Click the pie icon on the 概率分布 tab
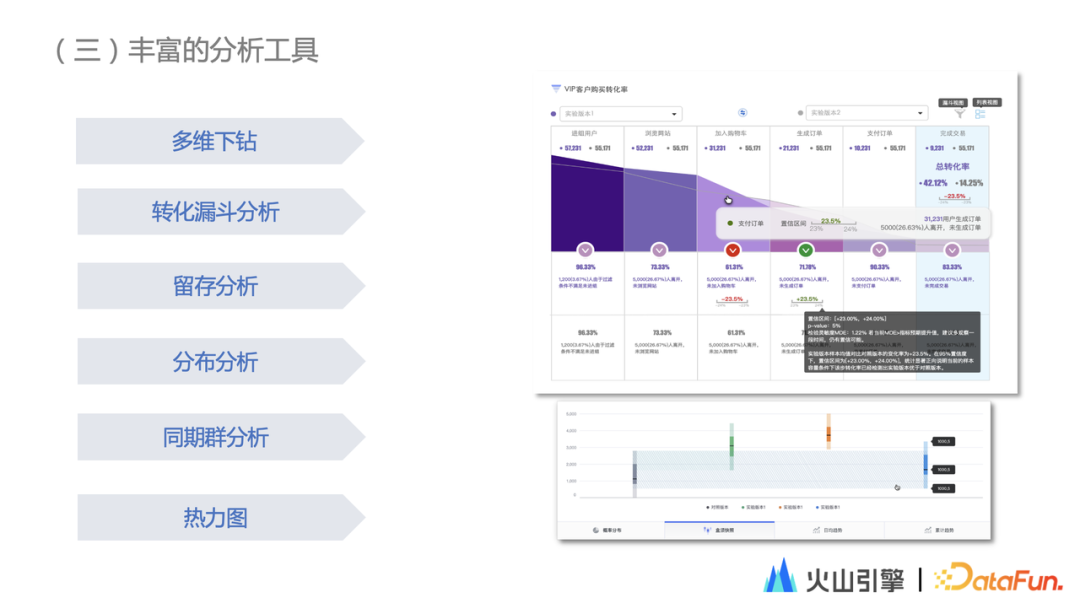This screenshot has height=603, width=1080. (596, 530)
